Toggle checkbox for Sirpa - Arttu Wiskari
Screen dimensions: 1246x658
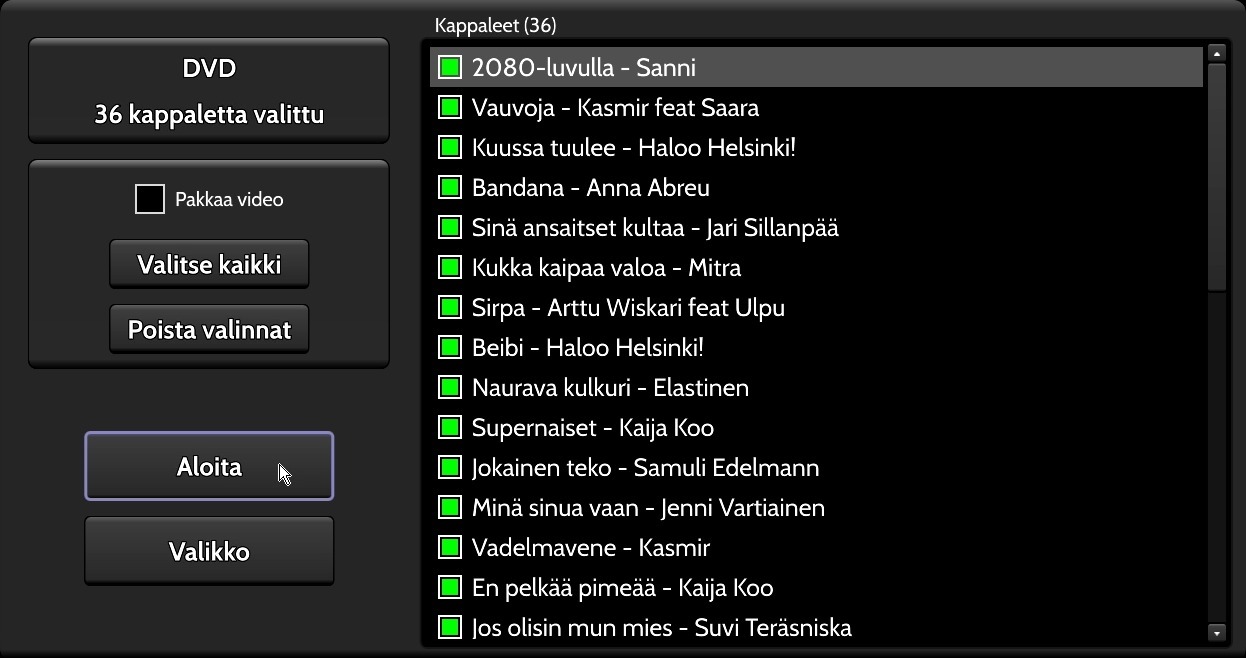pos(450,308)
